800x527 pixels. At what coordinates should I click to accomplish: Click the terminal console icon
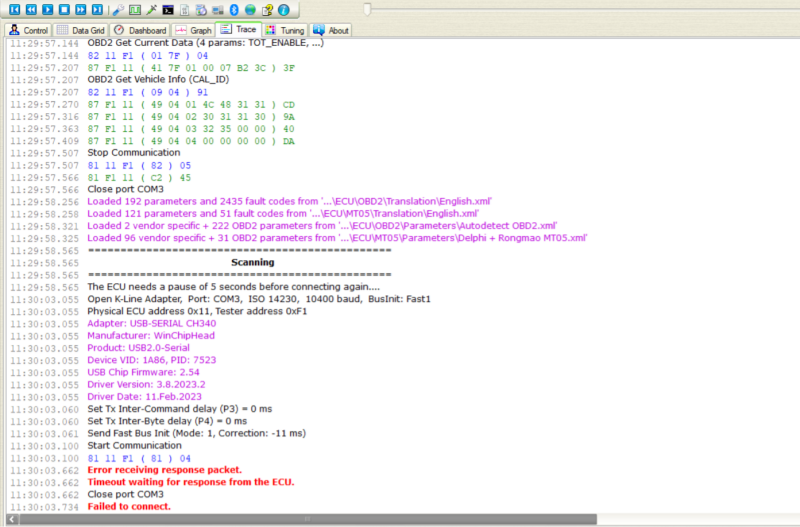click(x=168, y=9)
